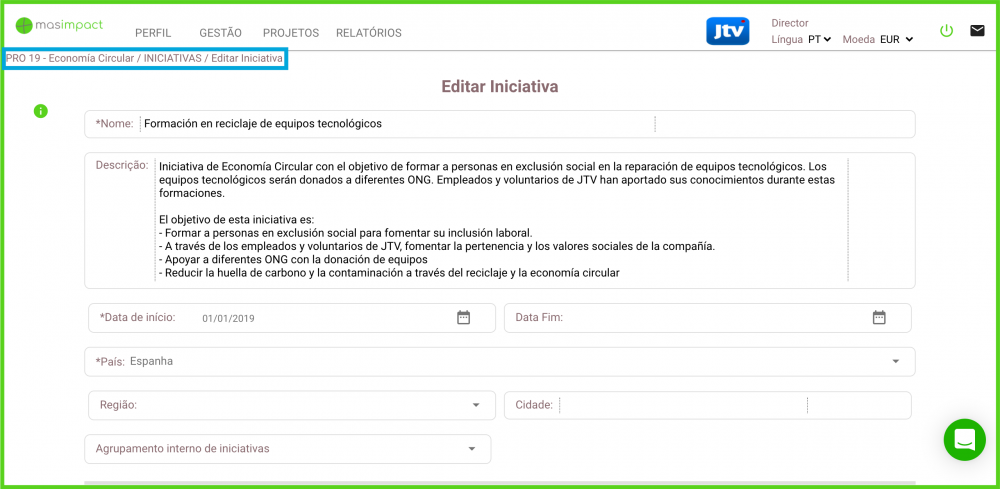Image resolution: width=1000 pixels, height=489 pixels.
Task: Open the mail envelope icon
Action: (x=977, y=31)
